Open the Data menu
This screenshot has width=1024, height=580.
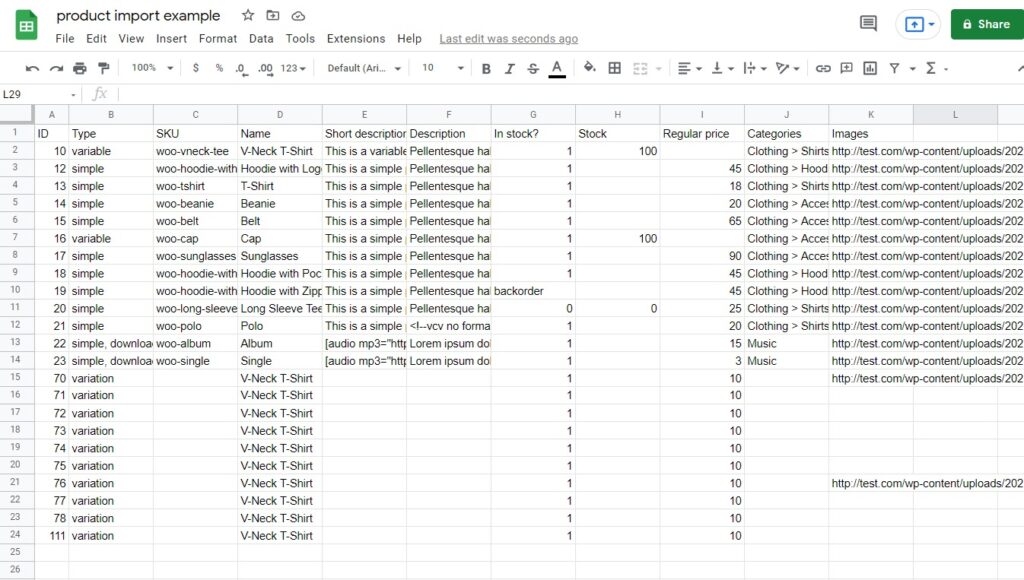pos(261,39)
